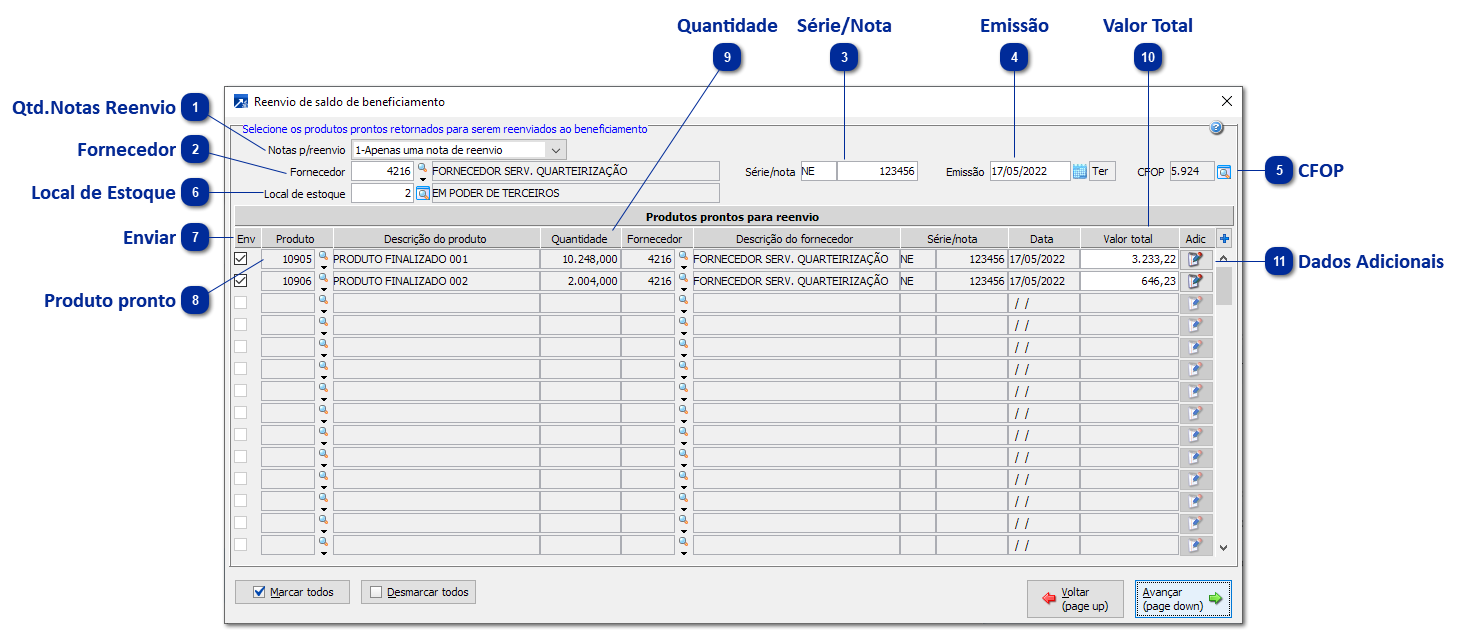
Task: Open additional data for product 10906
Action: 1195,282
